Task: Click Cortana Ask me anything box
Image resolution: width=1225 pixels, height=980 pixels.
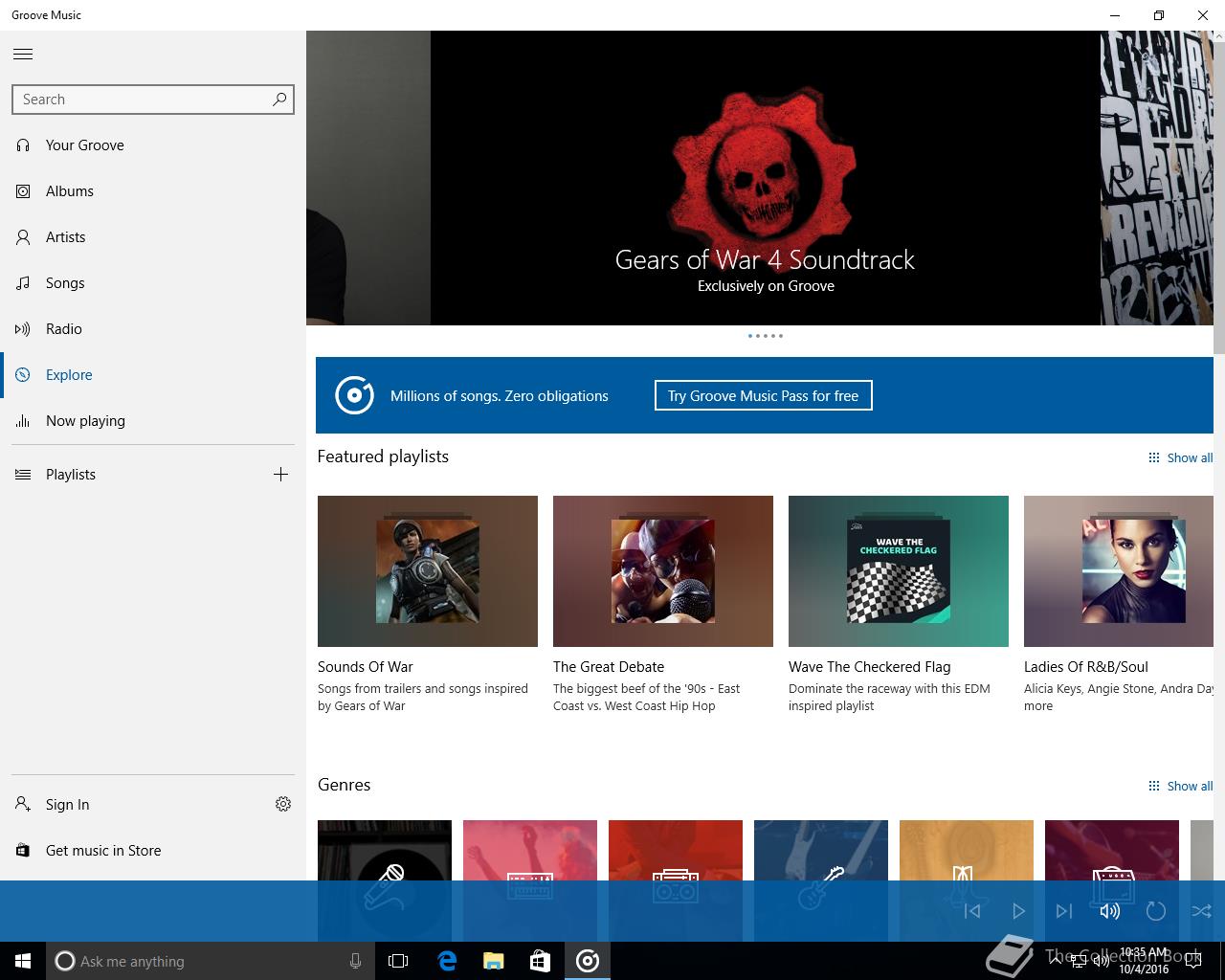Action: point(211,961)
